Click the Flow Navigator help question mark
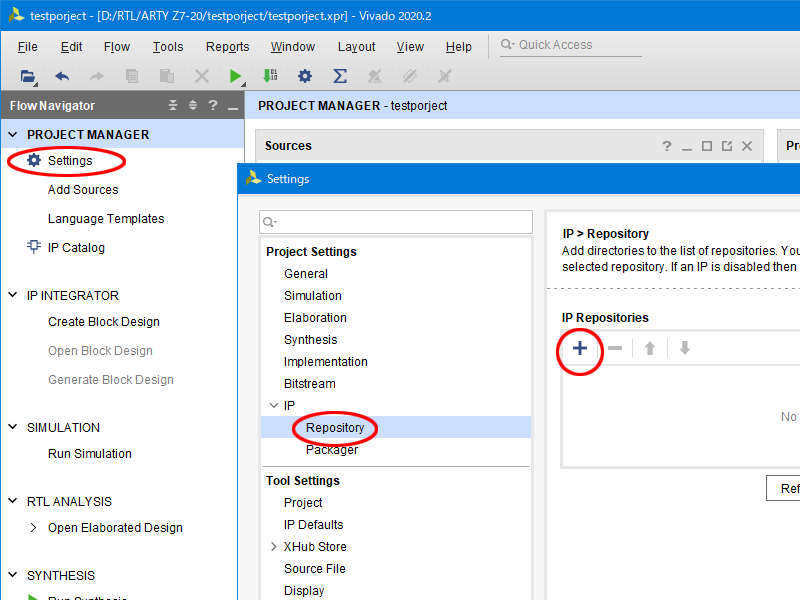This screenshot has height=600, width=800. pyautogui.click(x=212, y=105)
